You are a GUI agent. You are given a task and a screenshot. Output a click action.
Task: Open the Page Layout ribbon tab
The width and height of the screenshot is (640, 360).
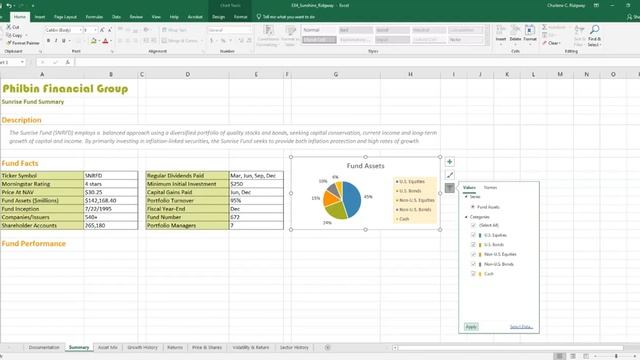pyautogui.click(x=65, y=17)
